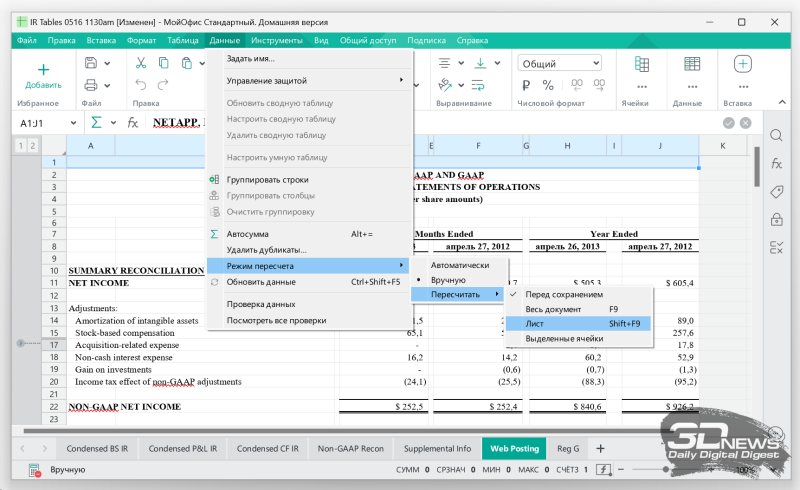Viewport: 800px width, 490px height.
Task: Click the Вставка insert plus icon
Action: point(743,64)
